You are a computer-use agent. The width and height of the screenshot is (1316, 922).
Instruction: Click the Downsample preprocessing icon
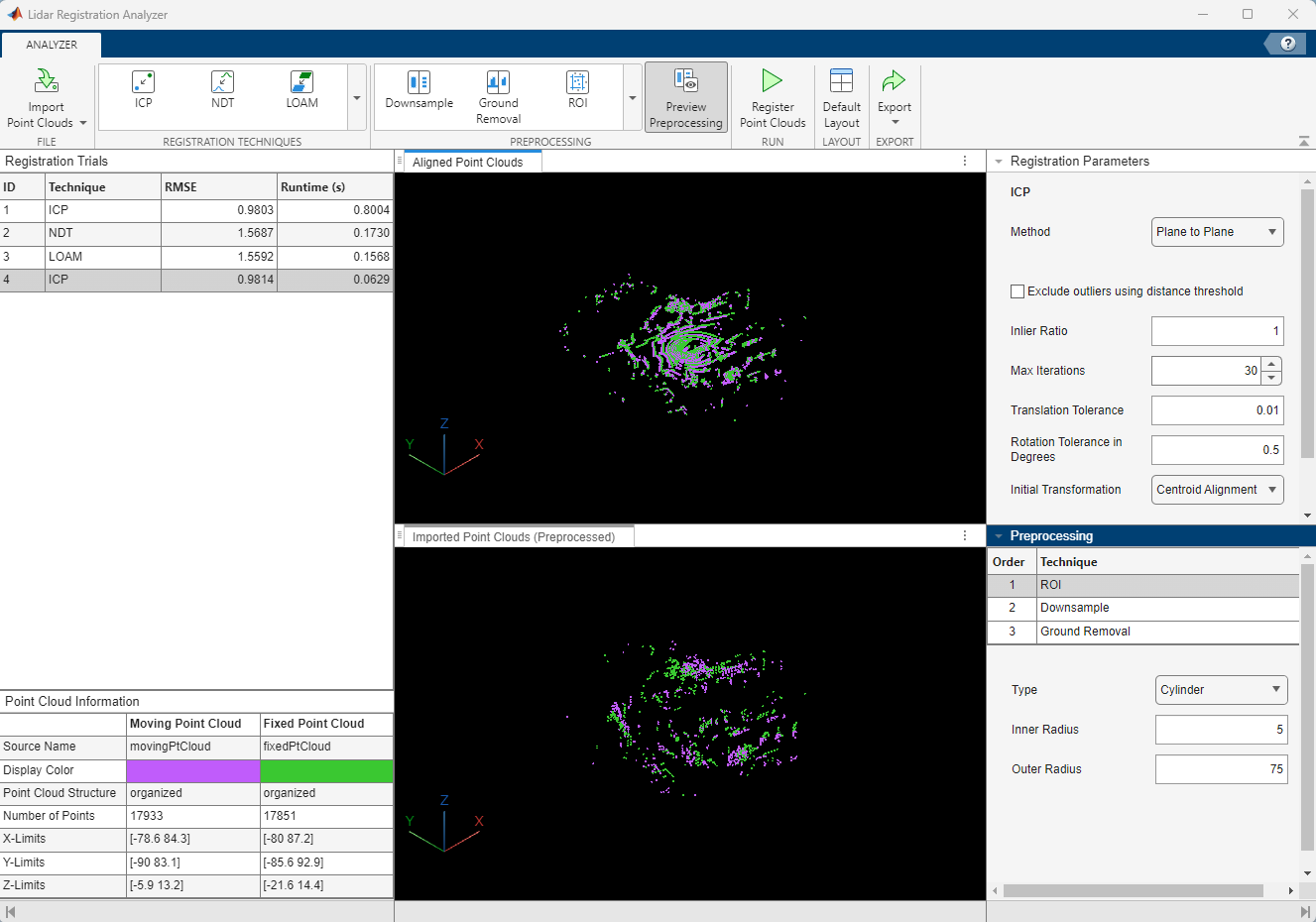pos(418,94)
